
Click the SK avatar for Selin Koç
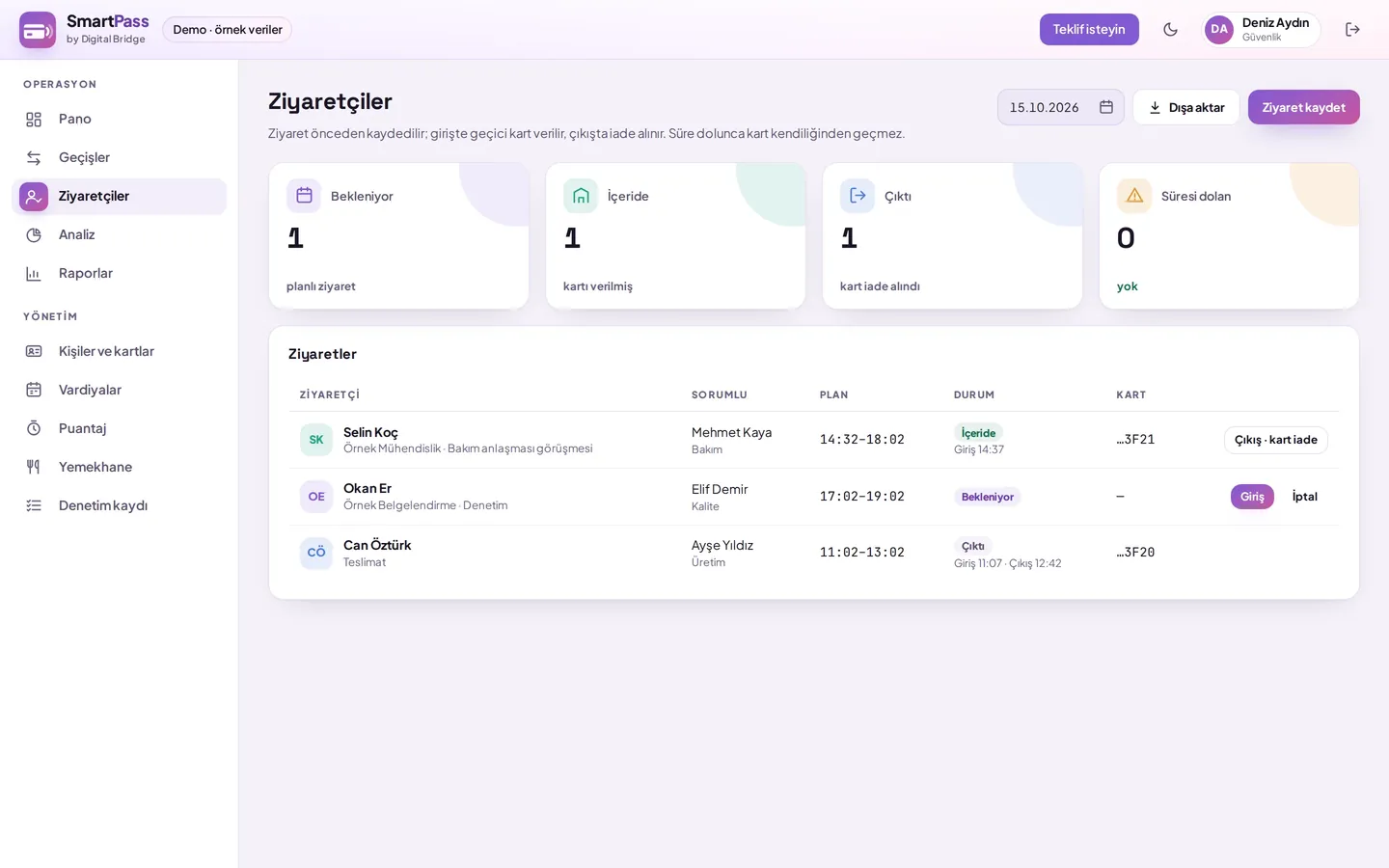tap(316, 440)
